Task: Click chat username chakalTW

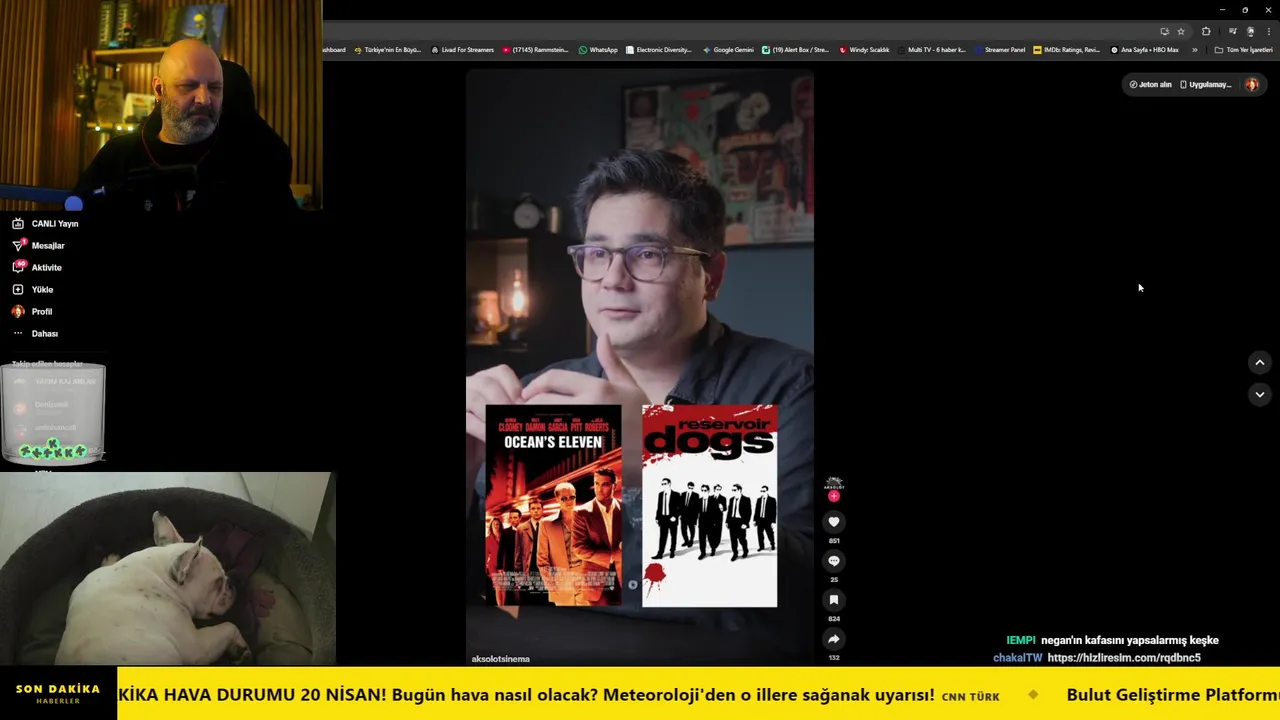Action: 1018,658
